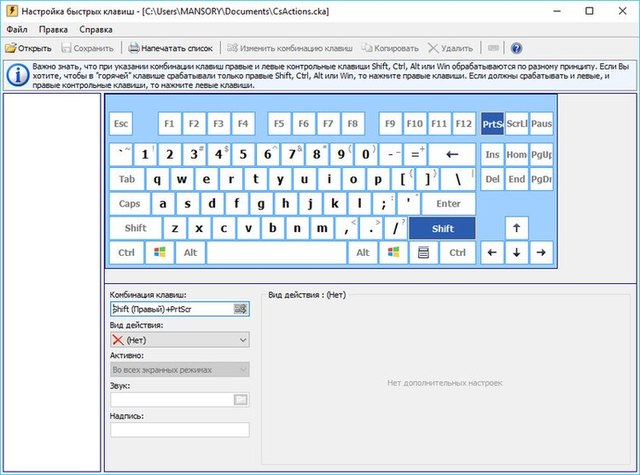Open the blue help question mark icon
The image size is (640, 475).
point(516,47)
